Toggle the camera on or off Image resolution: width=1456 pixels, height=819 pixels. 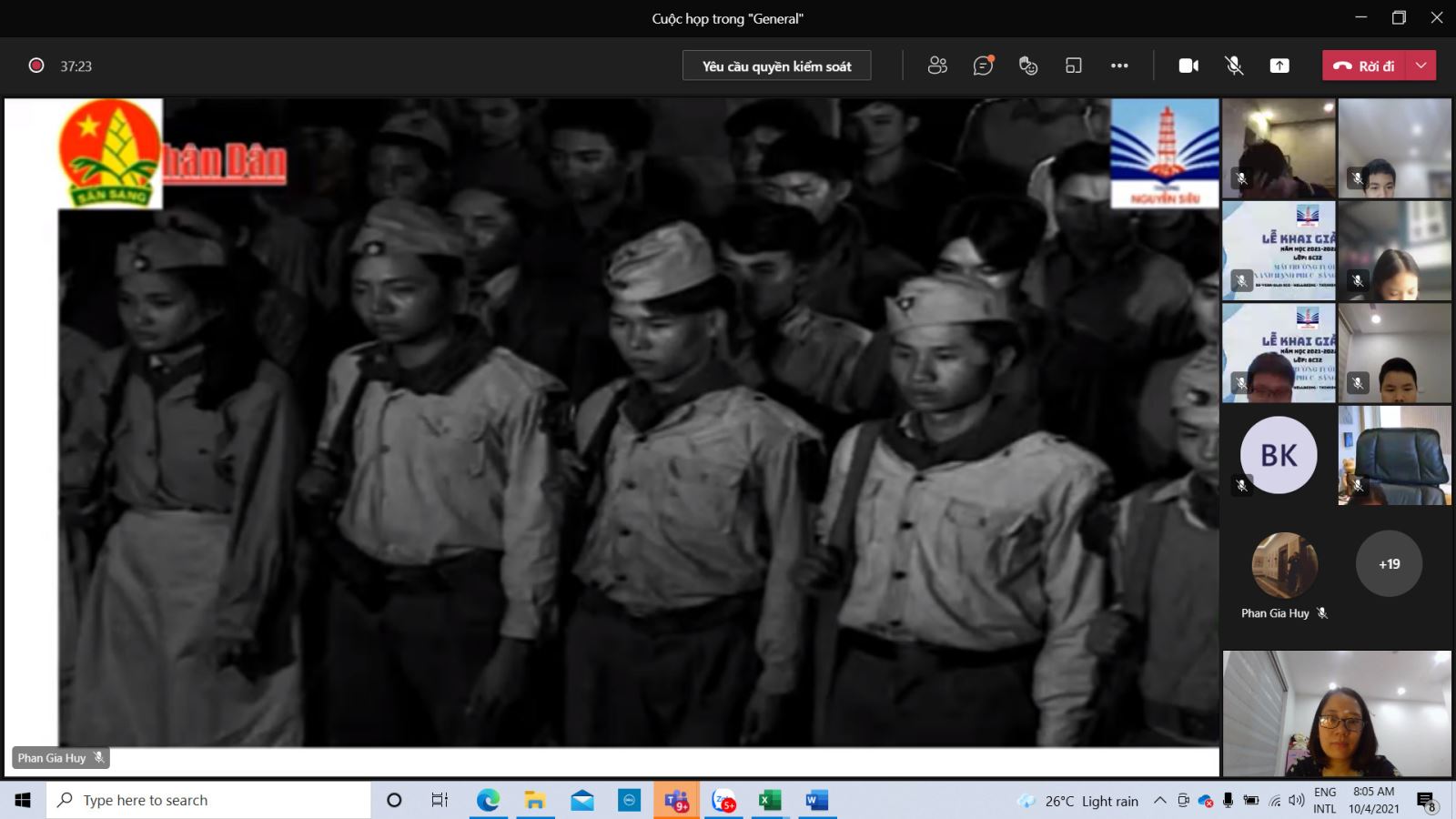[x=1188, y=66]
